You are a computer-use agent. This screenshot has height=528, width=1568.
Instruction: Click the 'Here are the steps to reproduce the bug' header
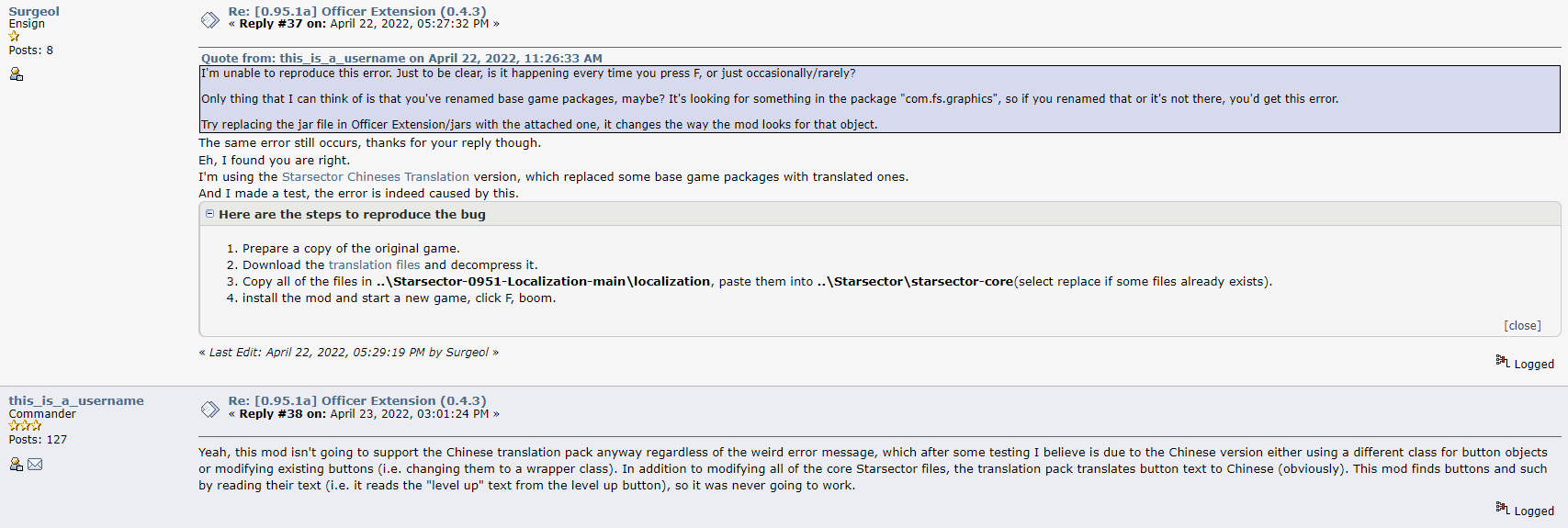coord(352,215)
